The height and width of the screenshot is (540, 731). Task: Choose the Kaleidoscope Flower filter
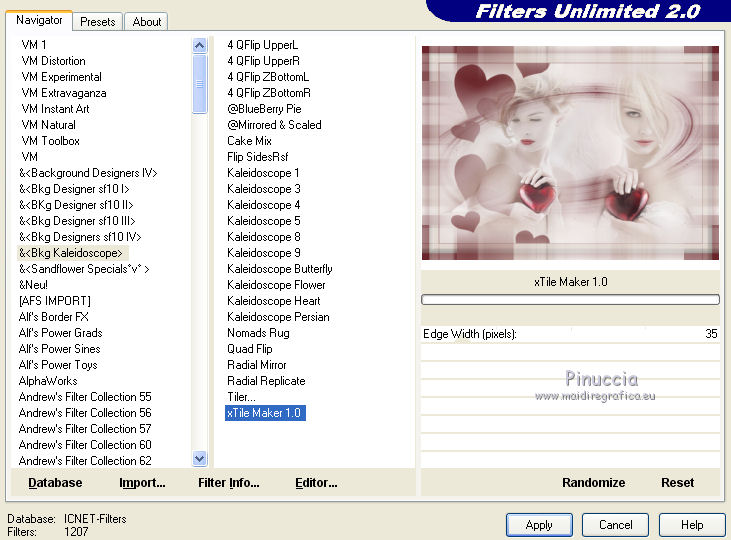276,285
